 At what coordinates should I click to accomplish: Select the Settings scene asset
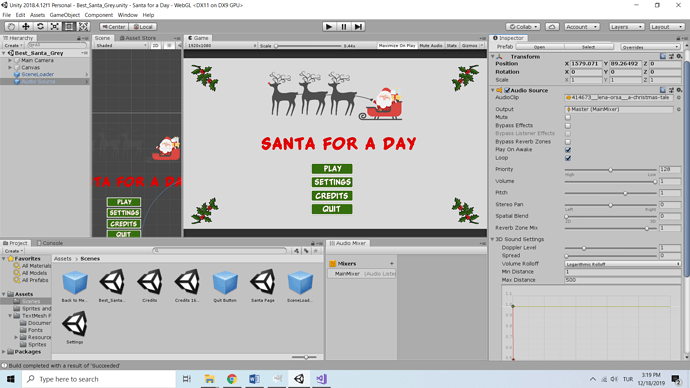75,327
